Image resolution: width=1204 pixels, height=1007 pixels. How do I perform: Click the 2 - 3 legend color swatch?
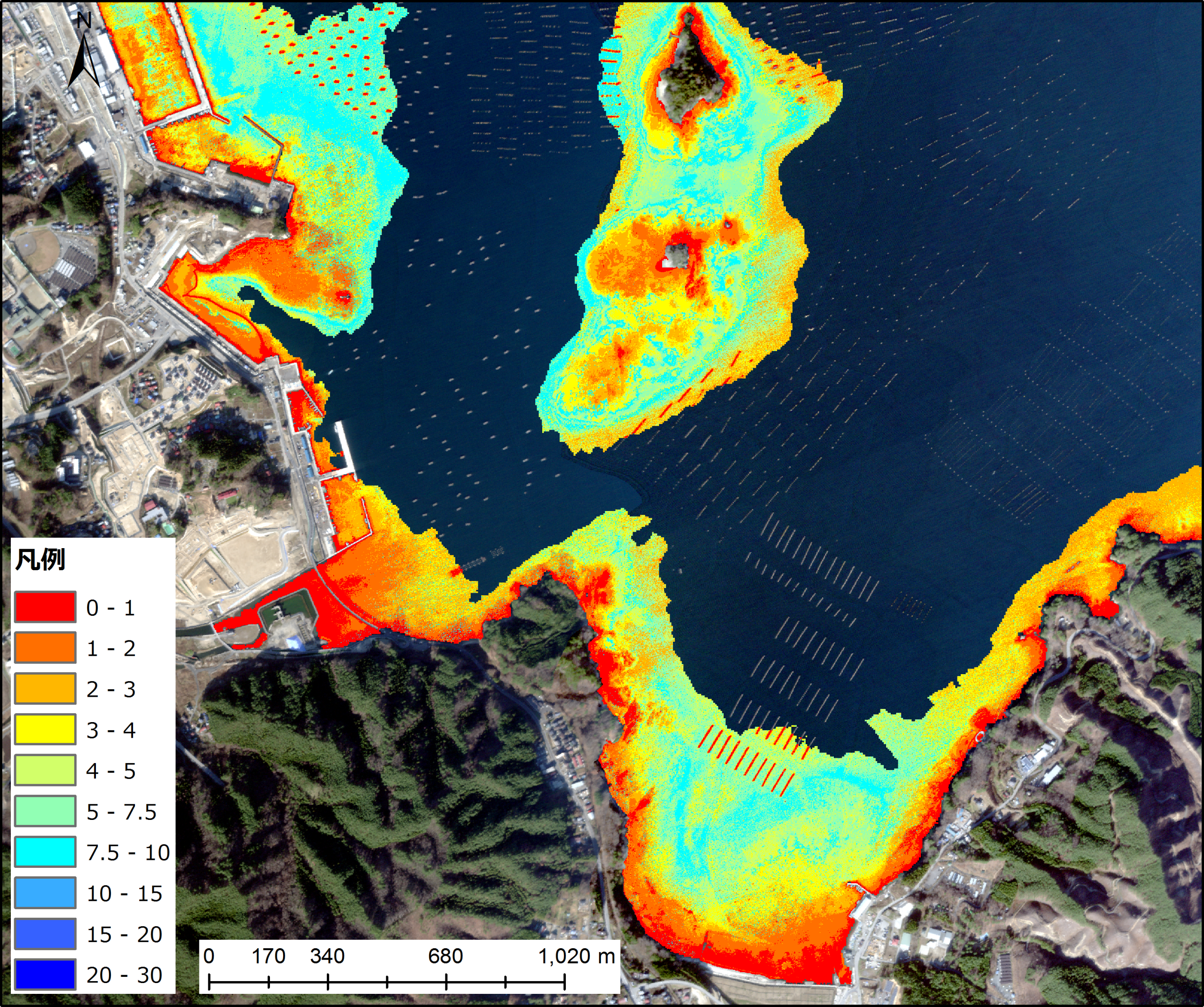pos(45,688)
